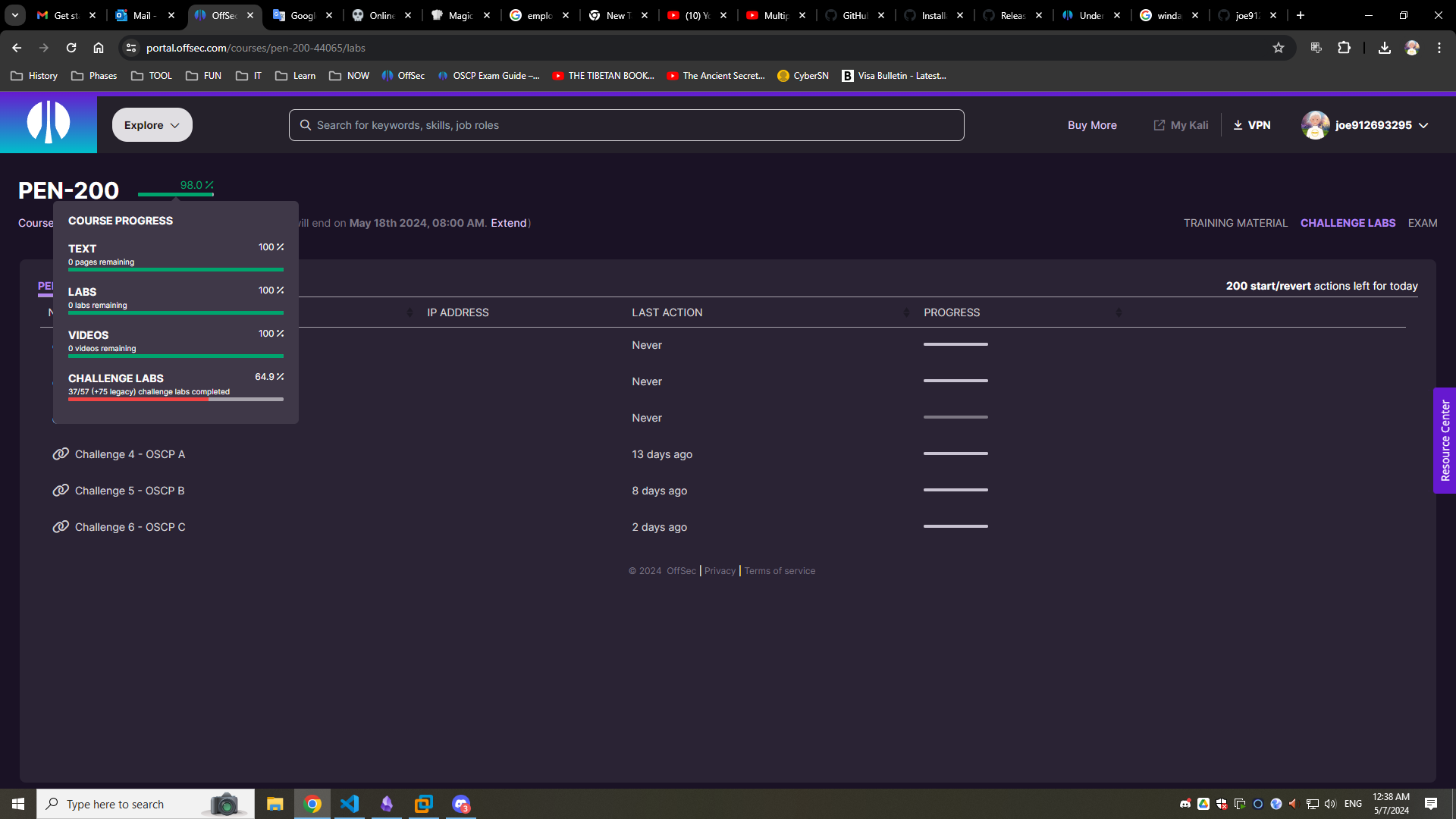The height and width of the screenshot is (819, 1456).
Task: Open Visual Studio Code from taskbar
Action: [350, 804]
